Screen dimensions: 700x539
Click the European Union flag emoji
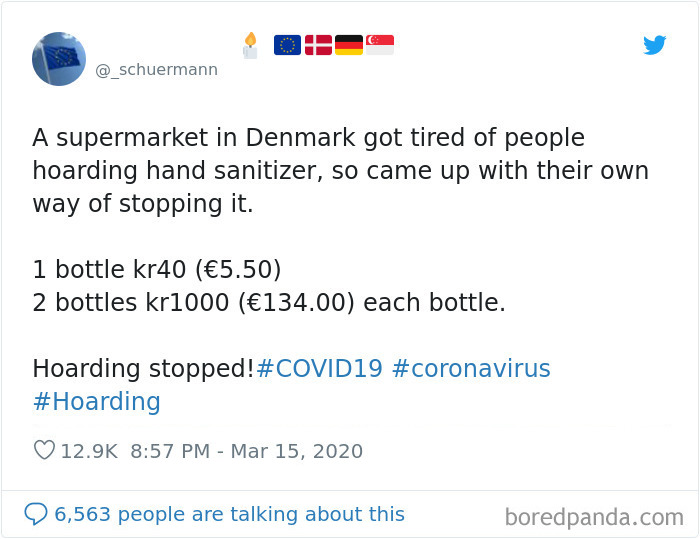click(x=287, y=45)
